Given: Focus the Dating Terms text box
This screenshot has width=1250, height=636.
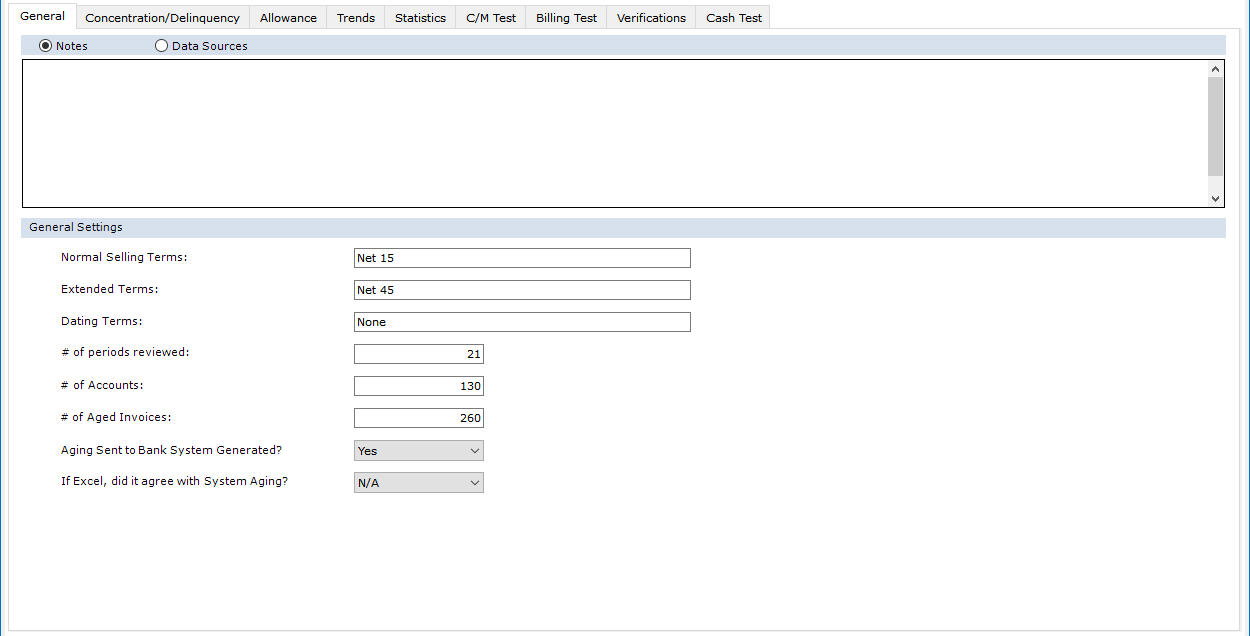Looking at the screenshot, I should (x=522, y=322).
